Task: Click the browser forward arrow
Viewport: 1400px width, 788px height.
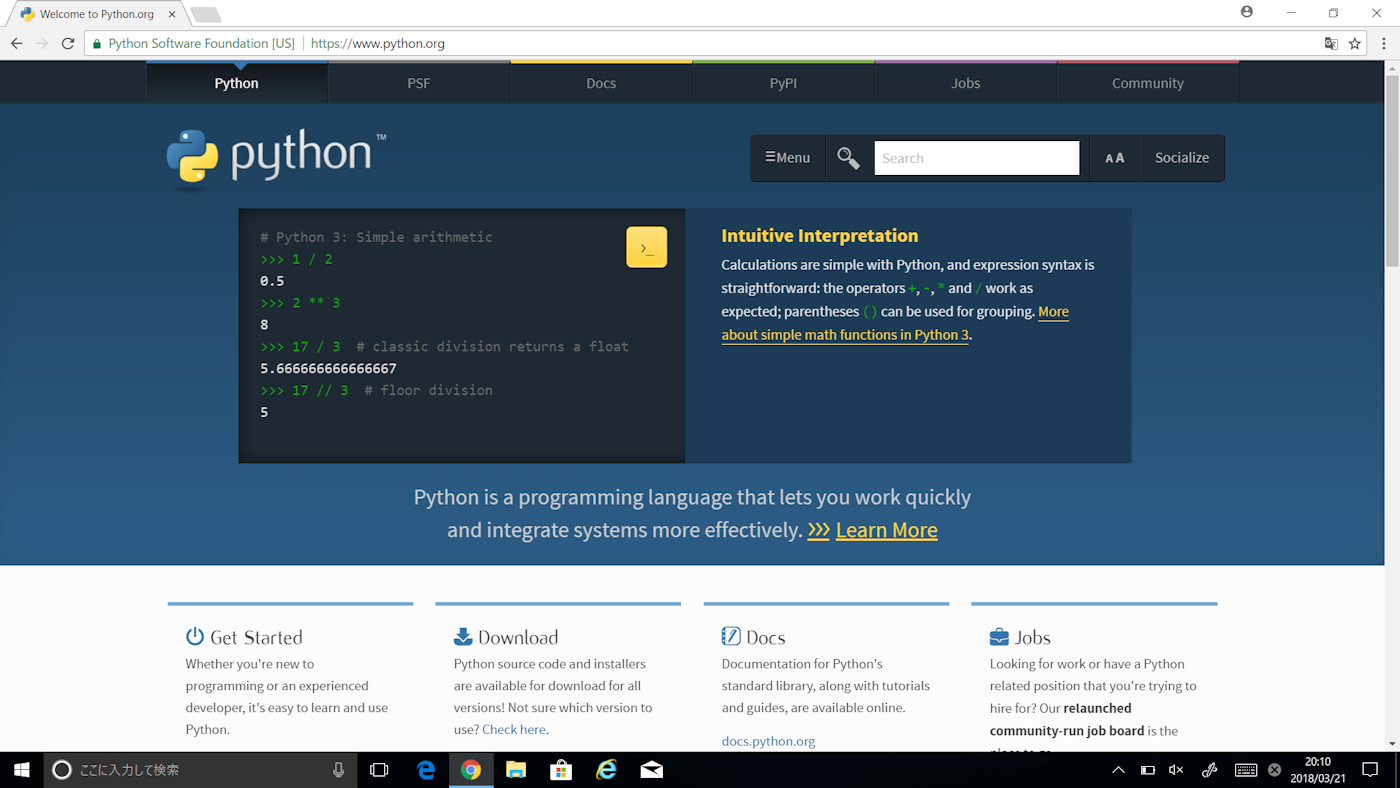Action: point(42,44)
